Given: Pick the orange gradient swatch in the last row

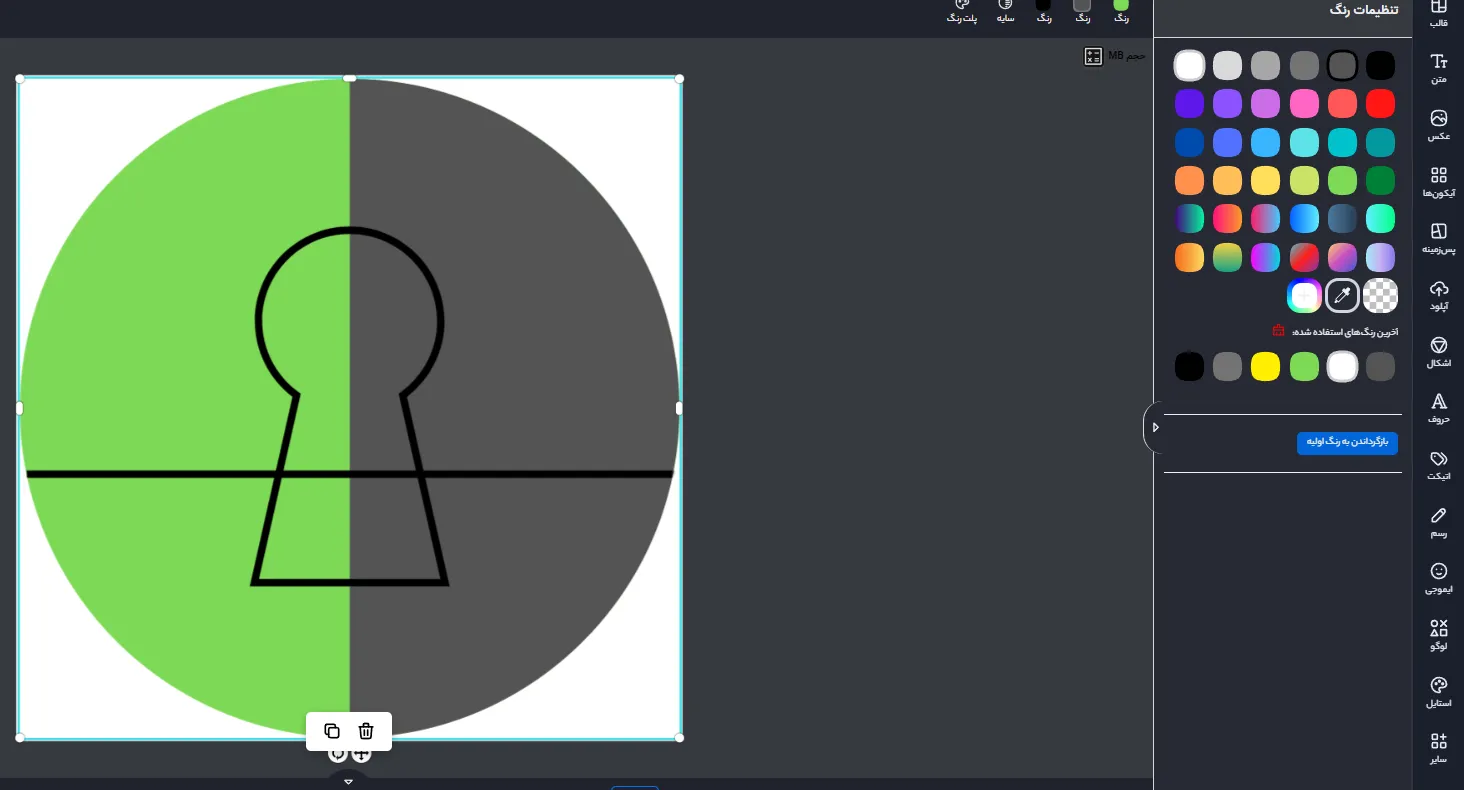Looking at the screenshot, I should click(1189, 257).
